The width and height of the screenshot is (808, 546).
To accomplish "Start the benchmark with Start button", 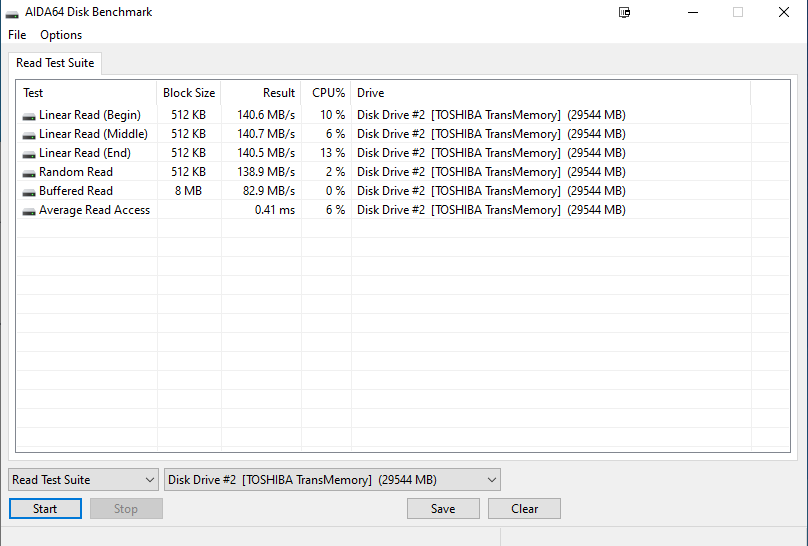I will pyautogui.click(x=45, y=508).
